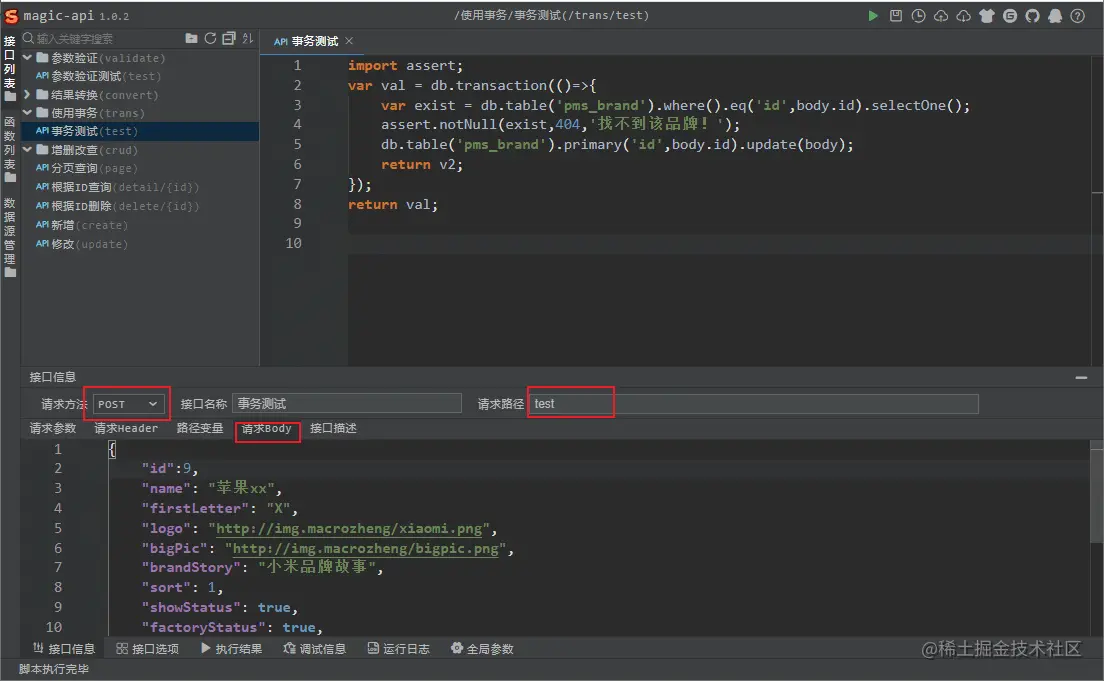Image resolution: width=1104 pixels, height=681 pixels.
Task: Open the 调试信息 bottom tab
Action: pyautogui.click(x=315, y=649)
